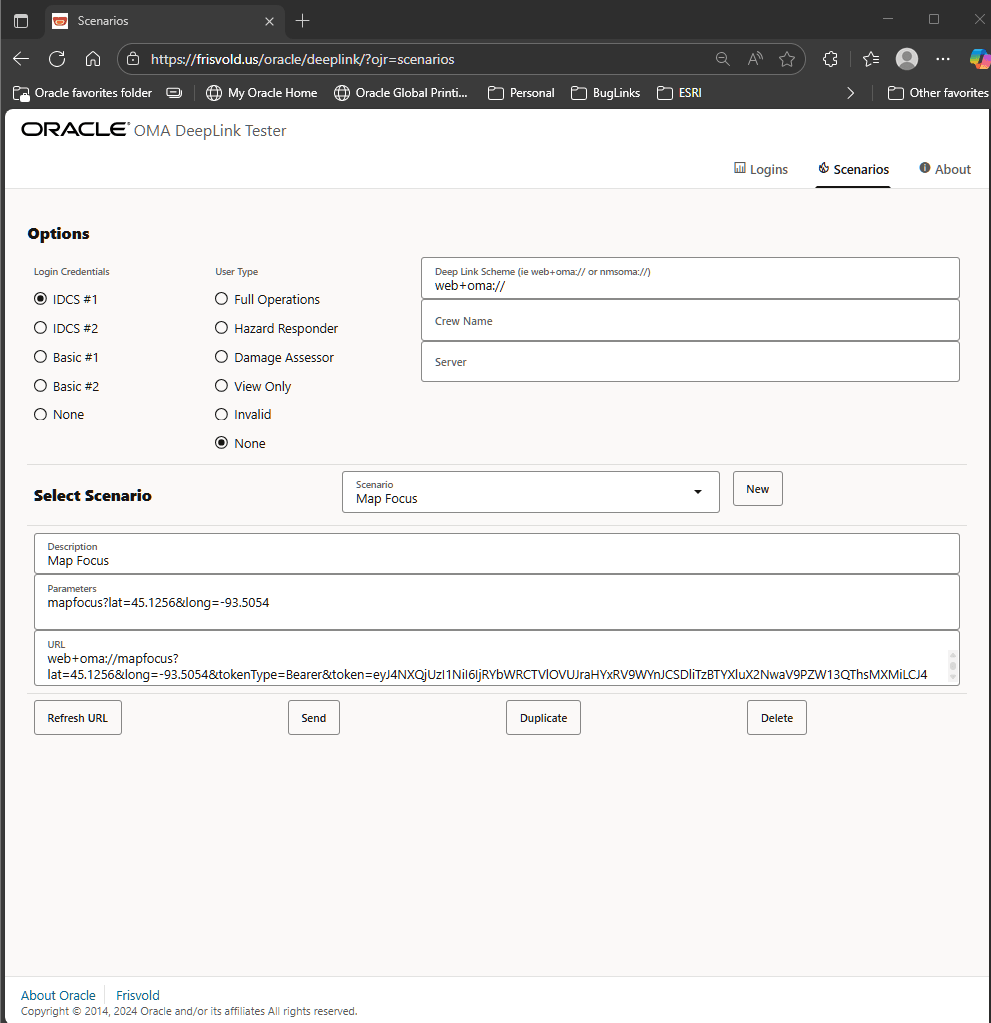
Task: Activate Read aloud icon in address bar
Action: tap(755, 59)
